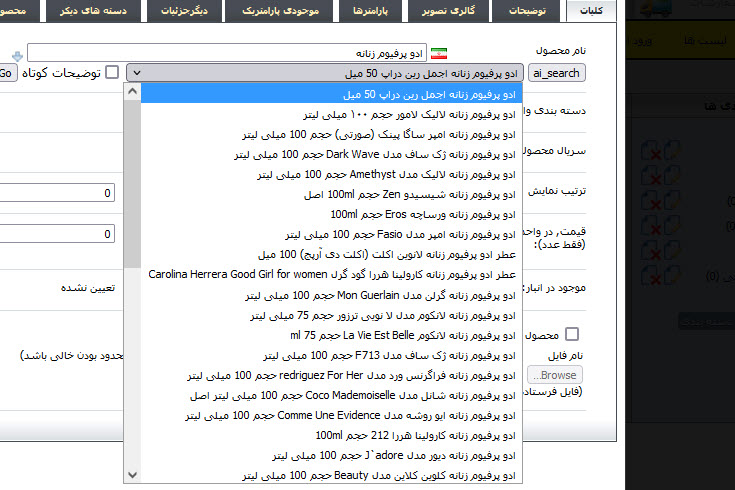Image resolution: width=735 pixels, height=490 pixels.
Task: Click the Iran flag language icon
Action: tap(439, 53)
